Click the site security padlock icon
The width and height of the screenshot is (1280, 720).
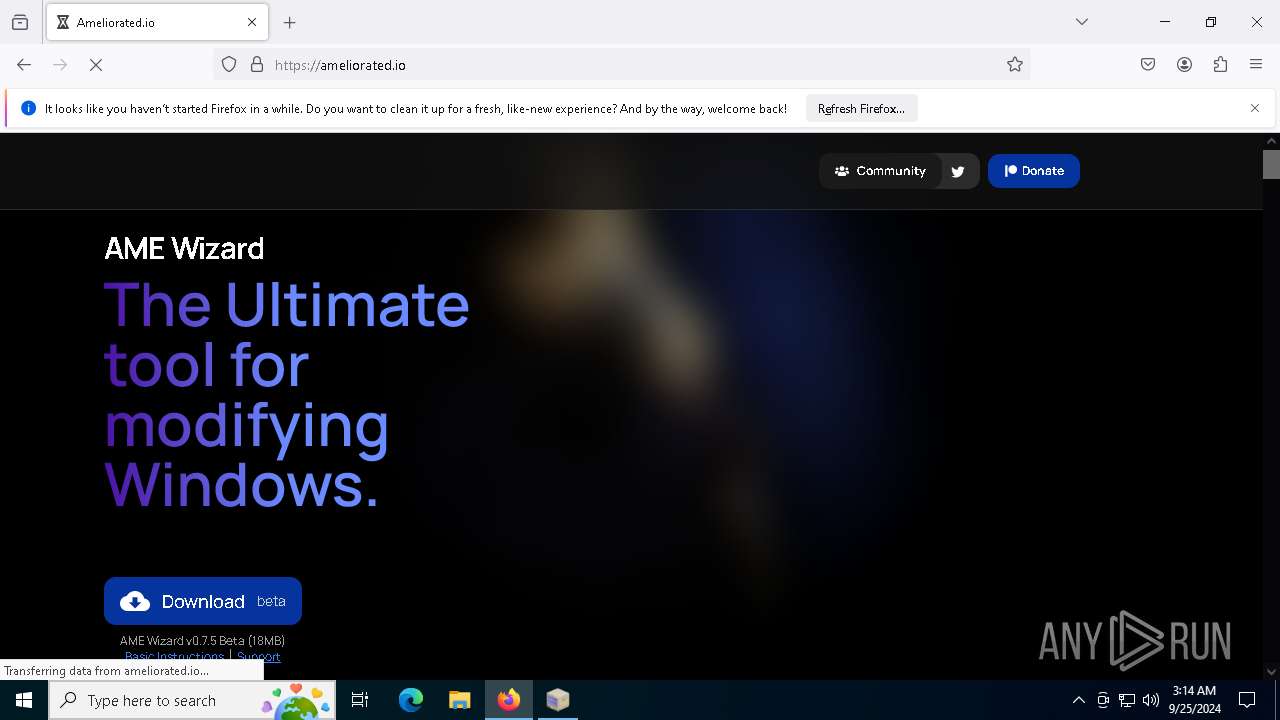257,65
